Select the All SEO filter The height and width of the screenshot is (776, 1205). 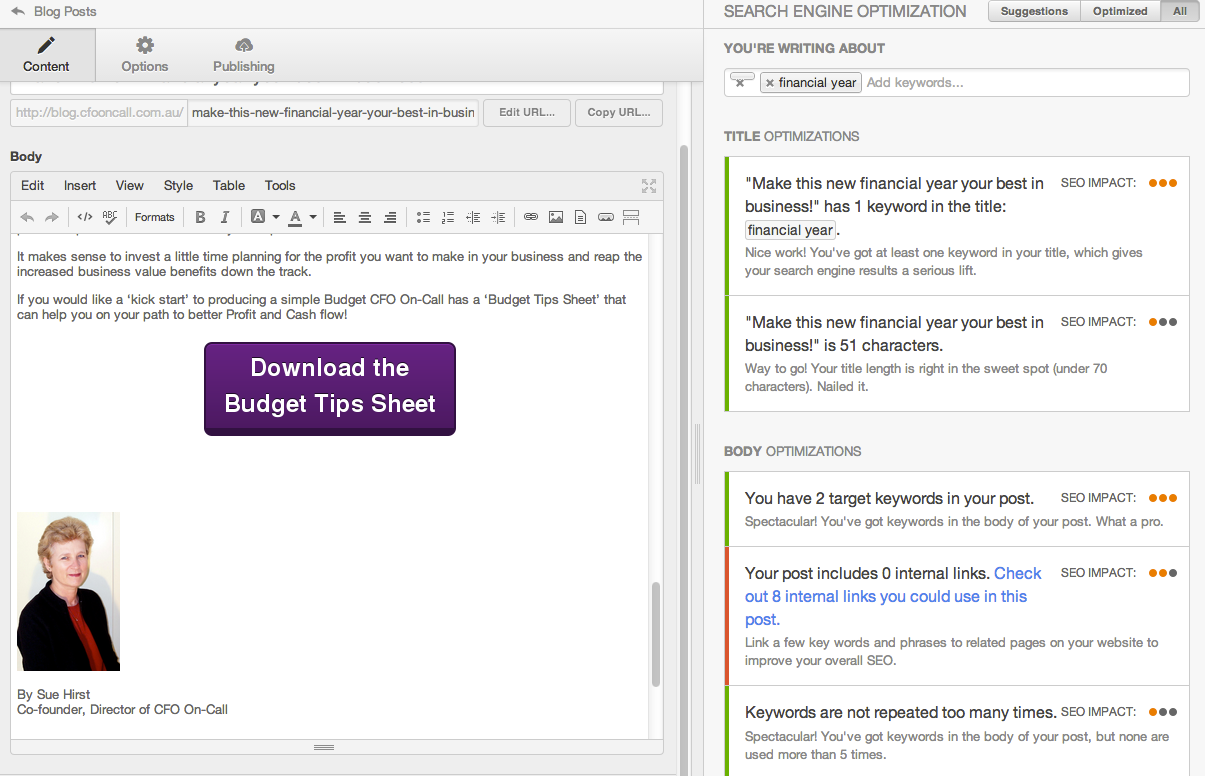(x=1180, y=11)
